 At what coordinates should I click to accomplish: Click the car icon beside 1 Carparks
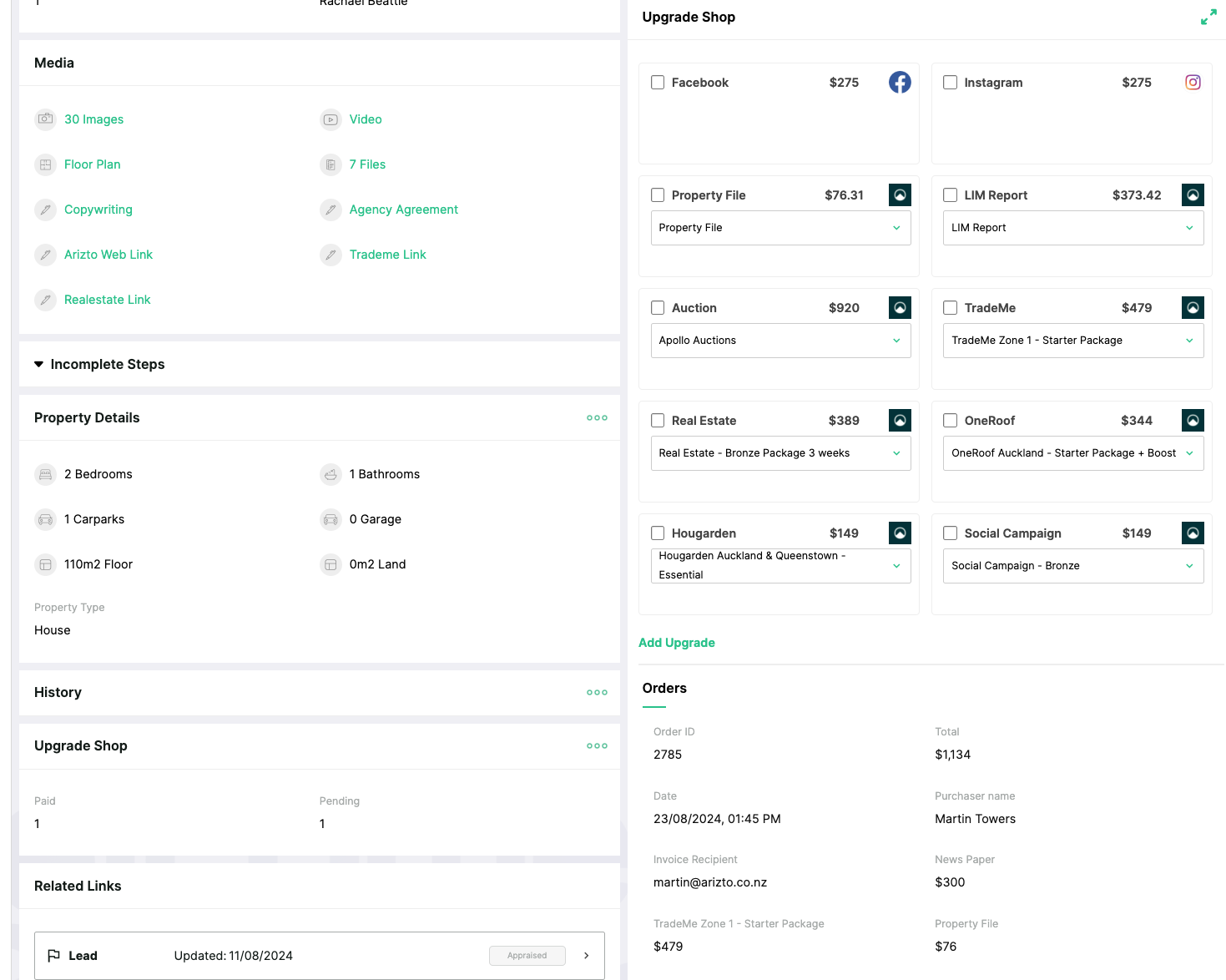point(46,519)
